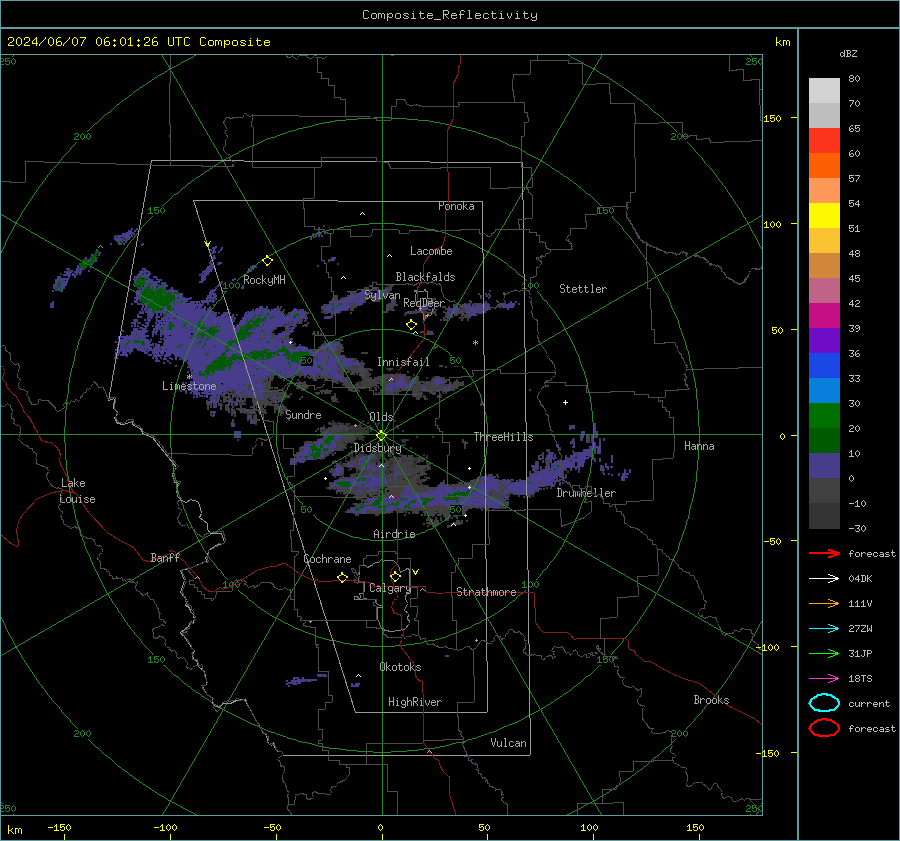Click the white asterisk marker east of RedDeer

click(x=475, y=343)
